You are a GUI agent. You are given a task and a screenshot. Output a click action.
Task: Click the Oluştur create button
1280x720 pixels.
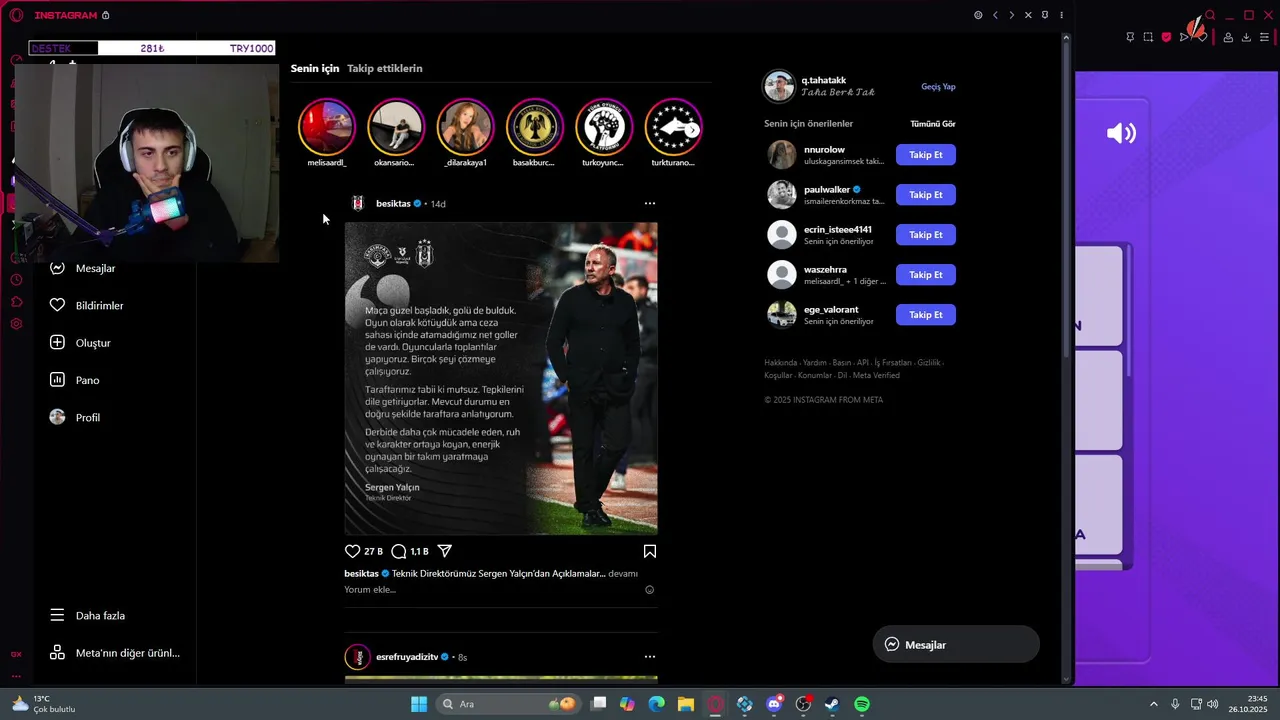pos(80,343)
